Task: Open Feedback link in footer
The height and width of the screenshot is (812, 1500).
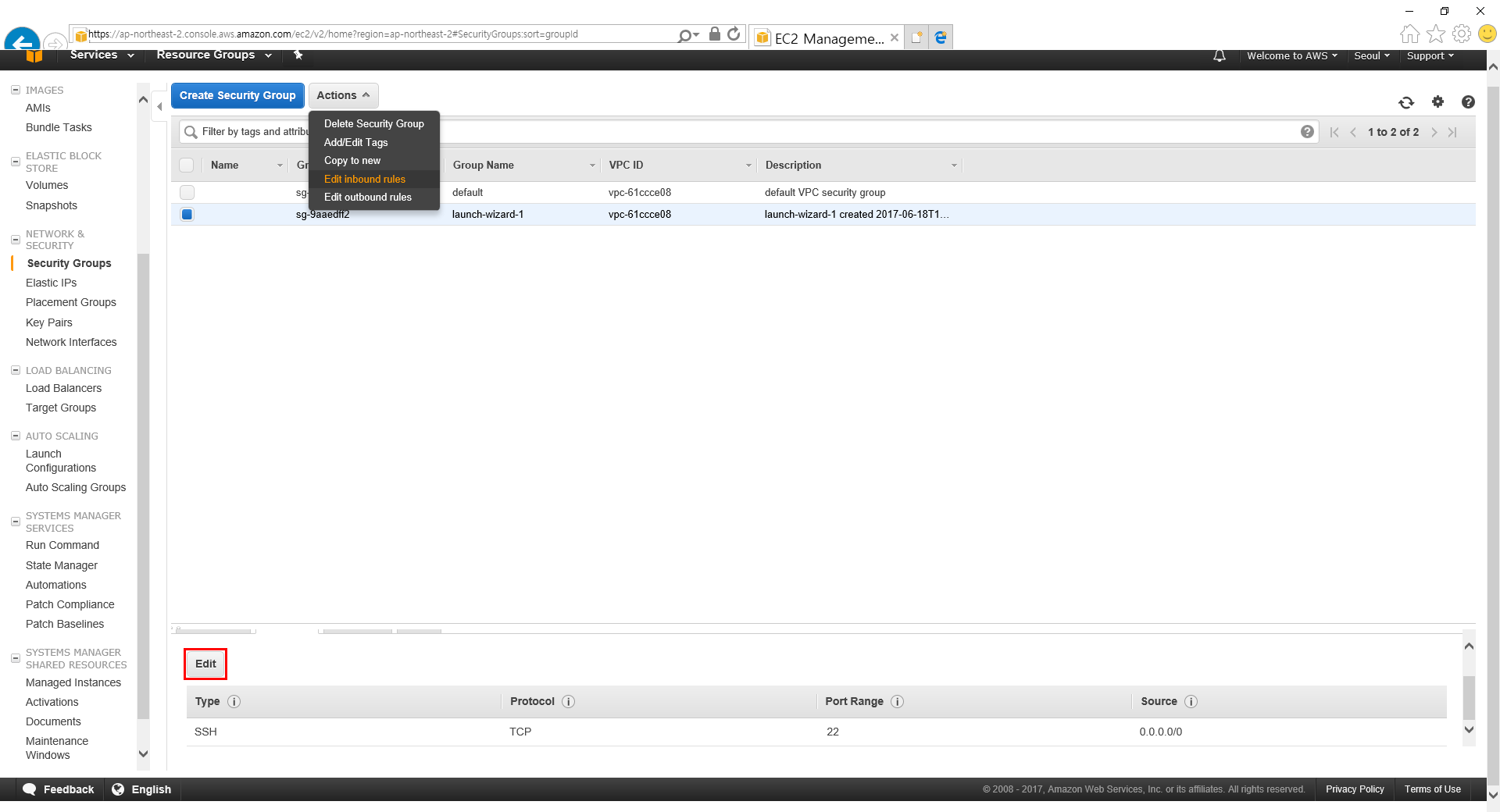Action: (x=59, y=789)
